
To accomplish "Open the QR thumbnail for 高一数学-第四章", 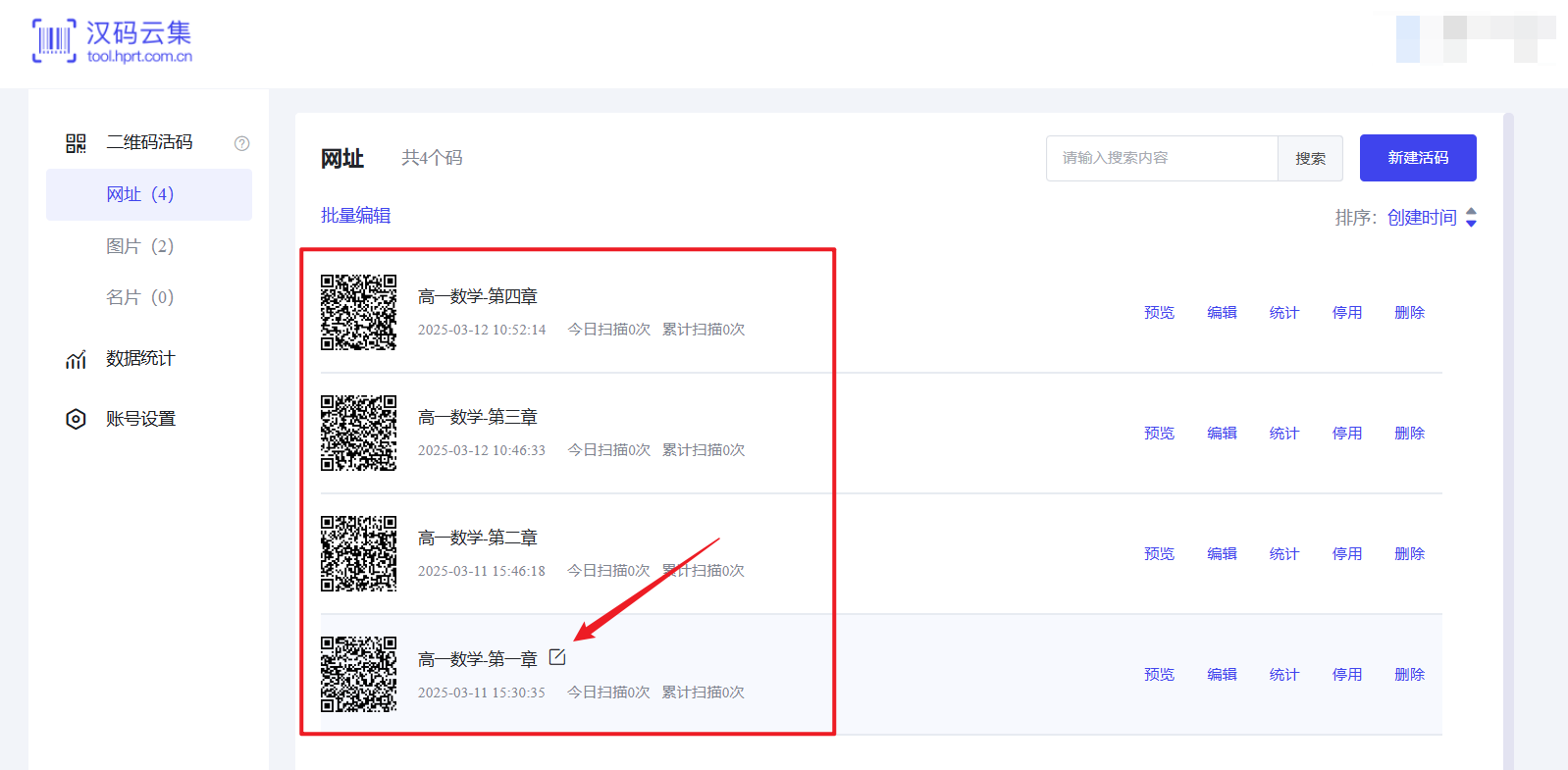I will [358, 312].
